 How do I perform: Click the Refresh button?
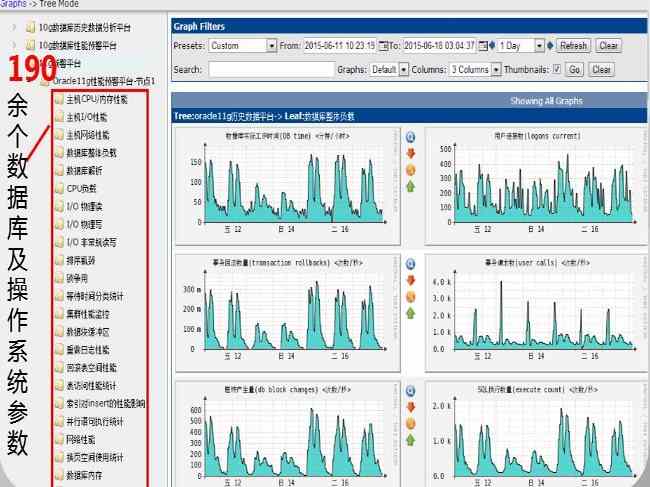pyautogui.click(x=573, y=46)
